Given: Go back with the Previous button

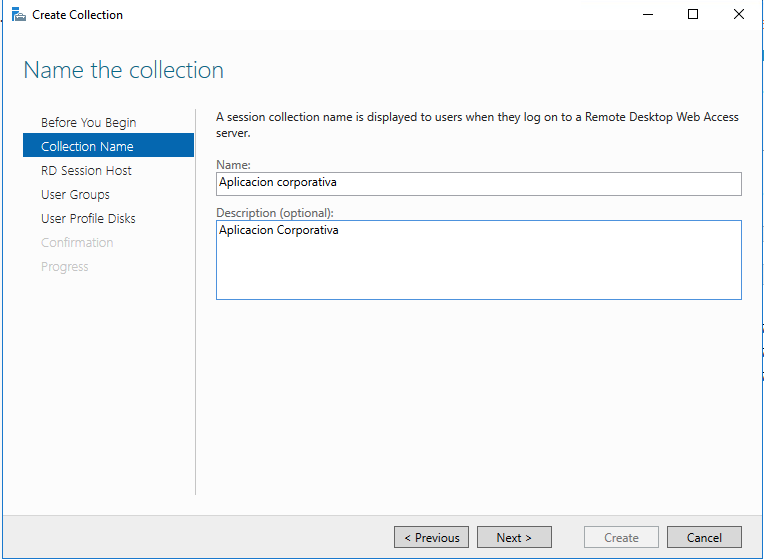Looking at the screenshot, I should (431, 537).
